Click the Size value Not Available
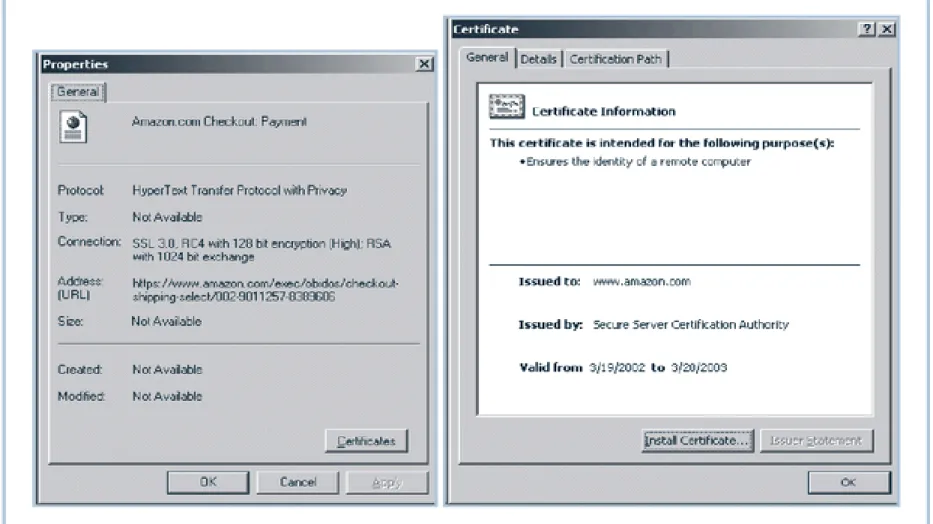 coord(167,321)
